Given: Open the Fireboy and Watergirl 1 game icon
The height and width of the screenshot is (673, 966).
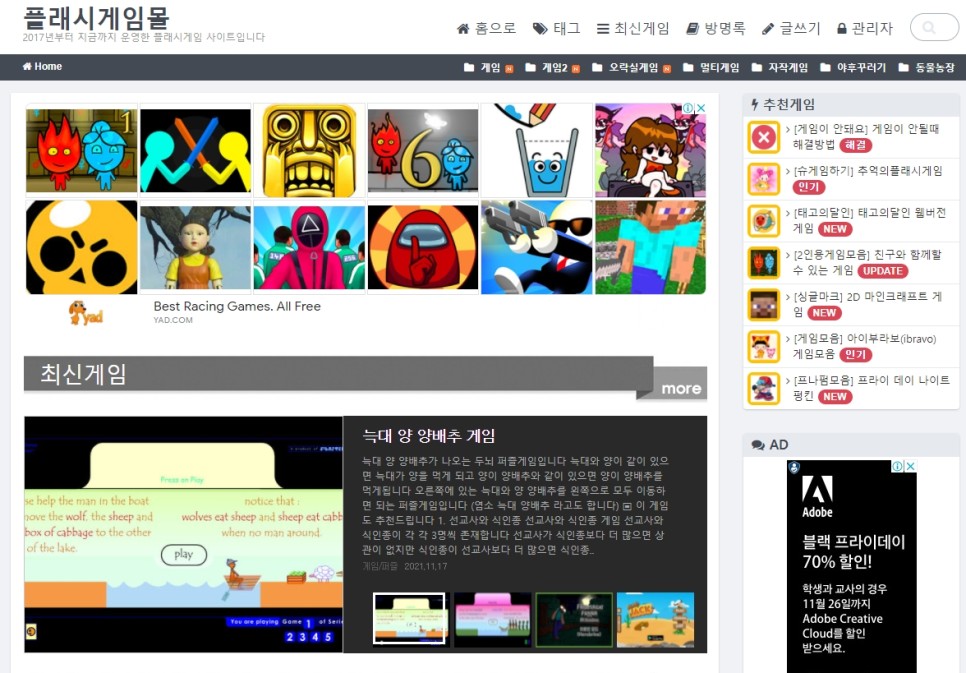Looking at the screenshot, I should coord(81,150).
